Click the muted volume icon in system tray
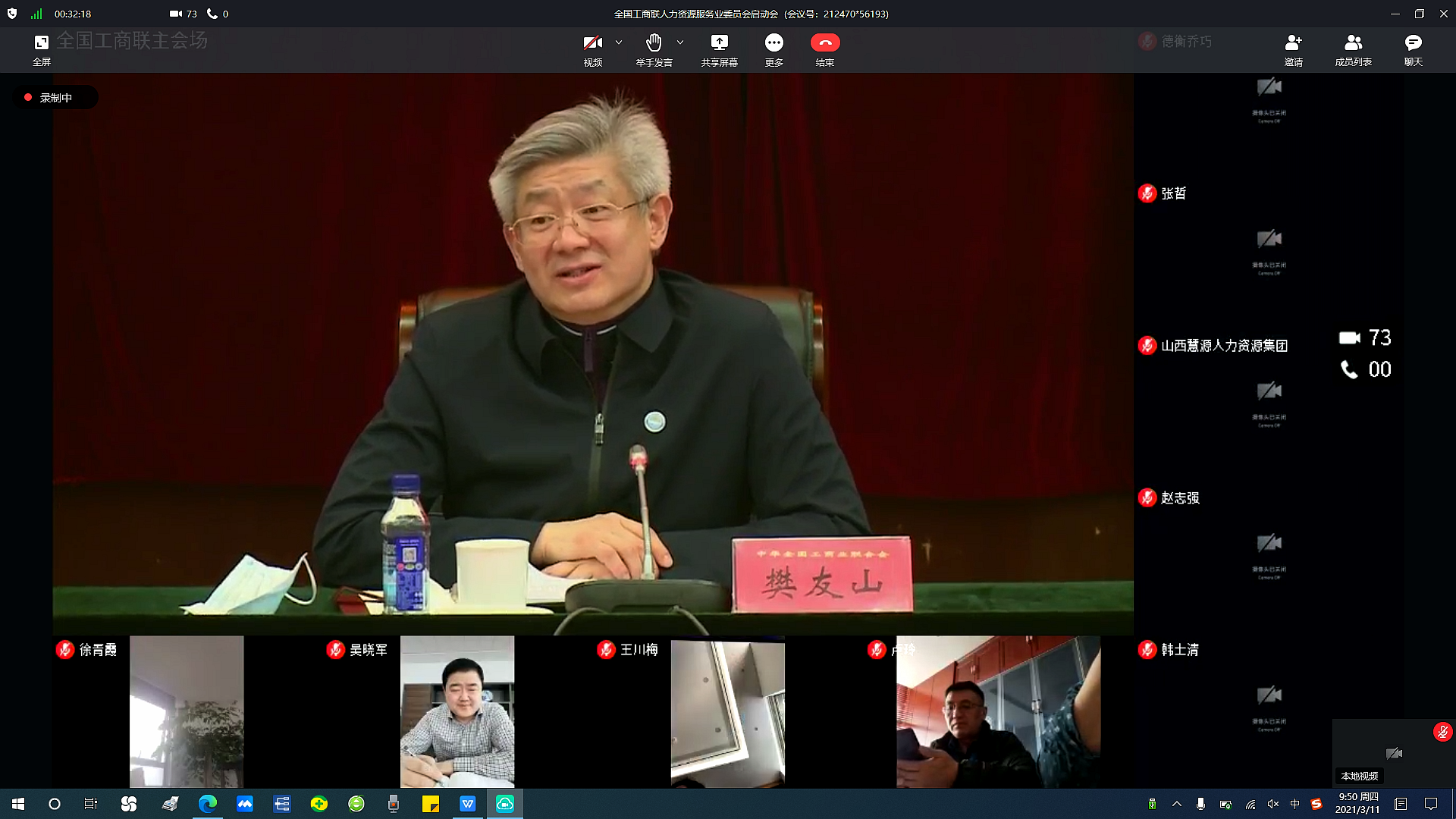Image resolution: width=1456 pixels, height=819 pixels. [x=1273, y=804]
